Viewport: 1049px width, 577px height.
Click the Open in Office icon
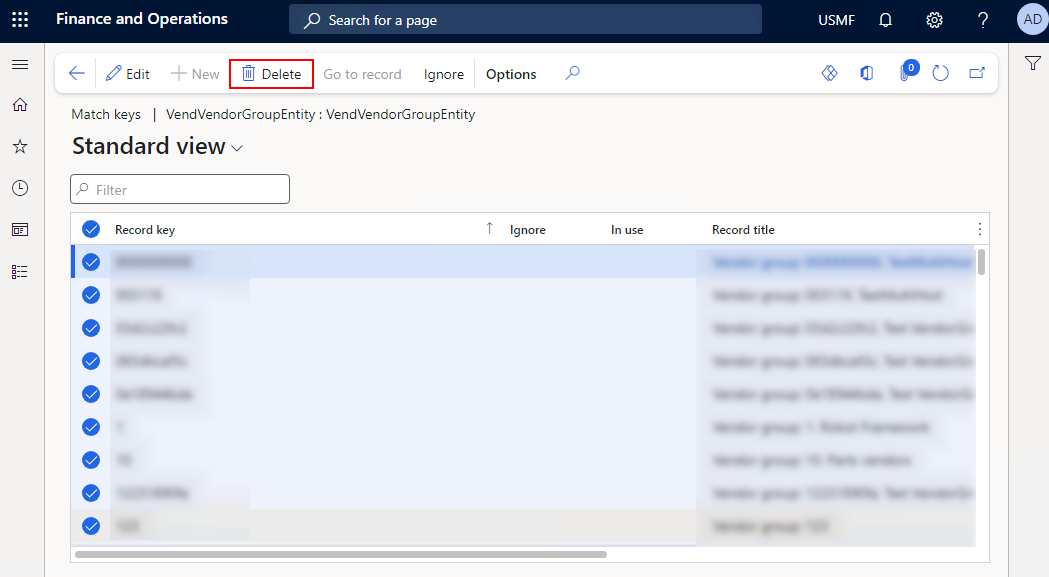point(866,73)
